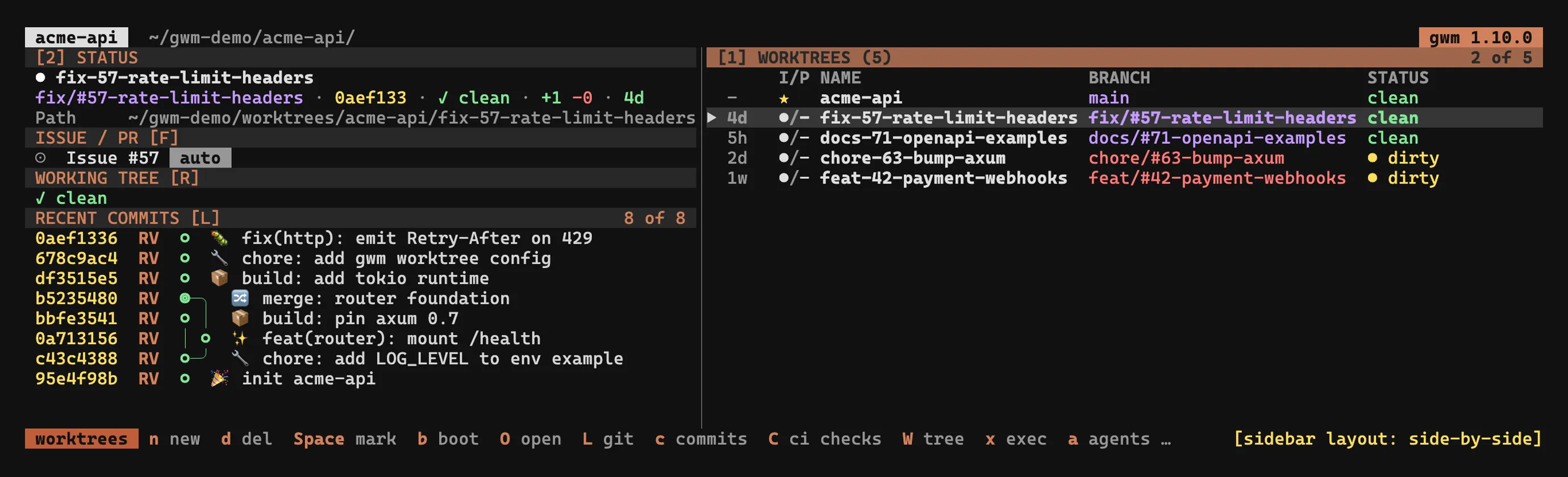Click the I/P marker on feat-42-payment-webhooks row
The width and height of the screenshot is (1568, 477).
794,178
